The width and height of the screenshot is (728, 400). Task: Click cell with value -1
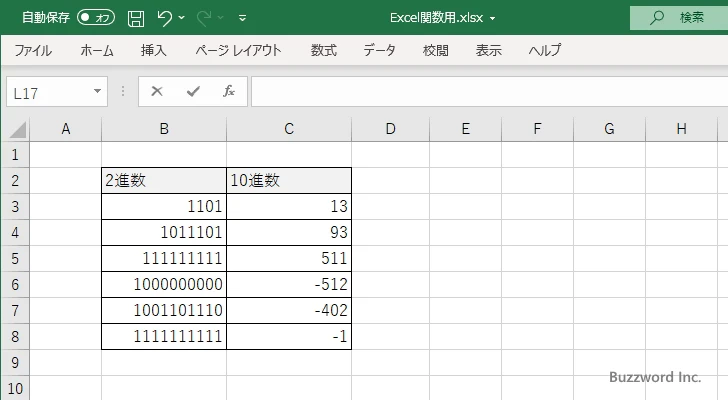[289, 336]
